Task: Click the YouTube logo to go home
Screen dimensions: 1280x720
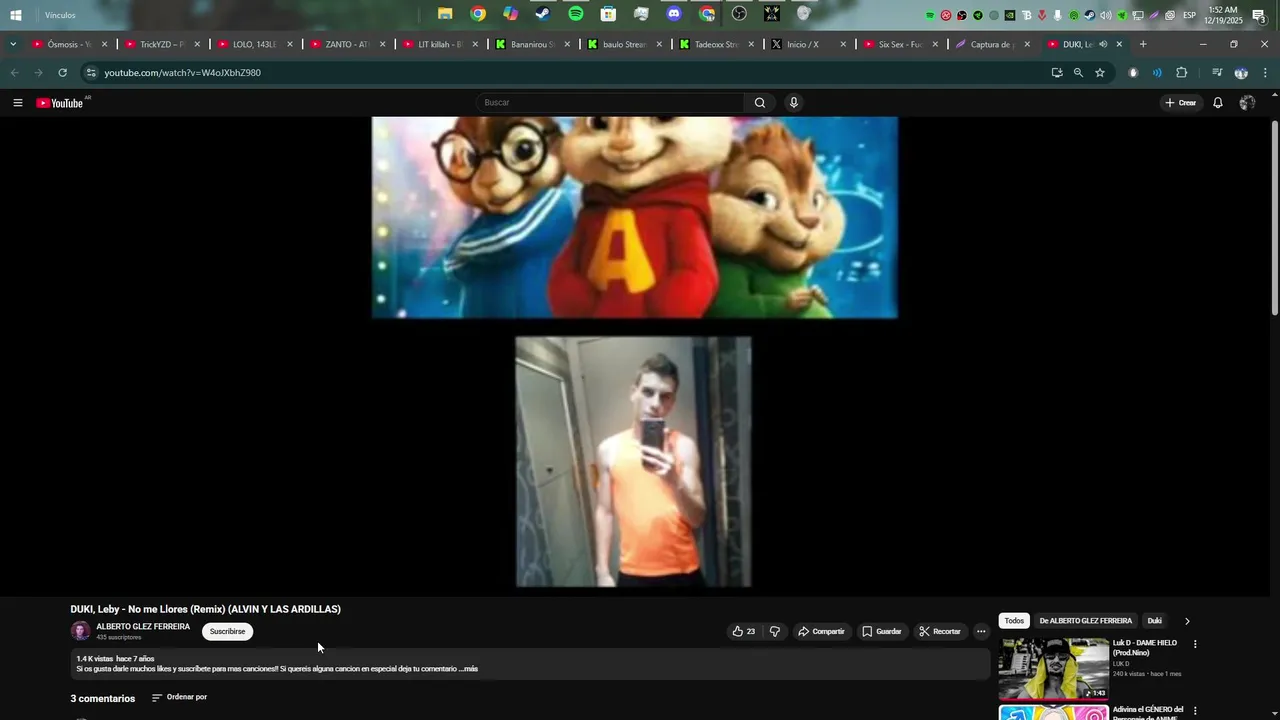Action: pos(60,103)
